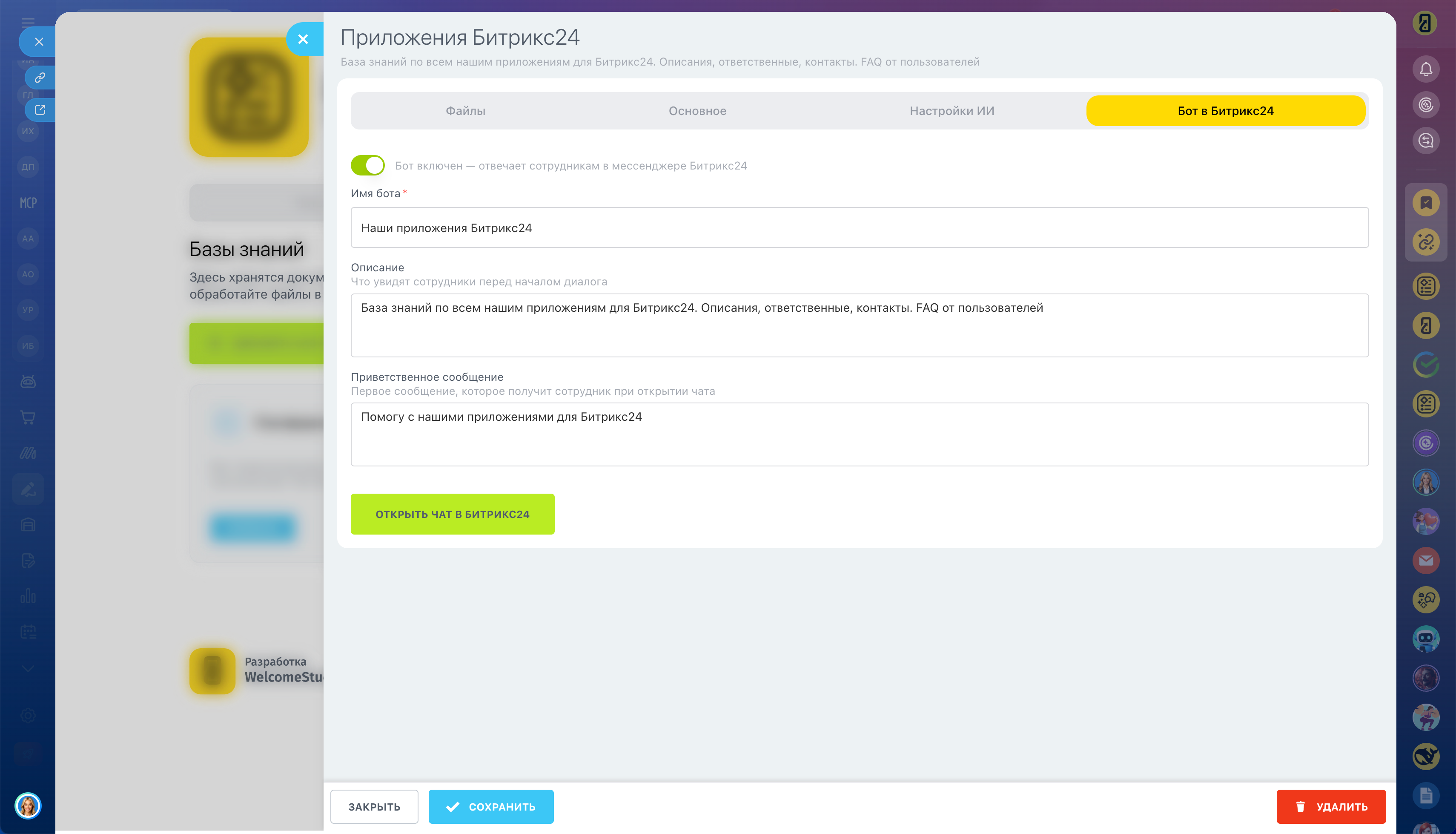The image size is (1456, 834).
Task: Click the Имя бота input field
Action: [x=859, y=227]
